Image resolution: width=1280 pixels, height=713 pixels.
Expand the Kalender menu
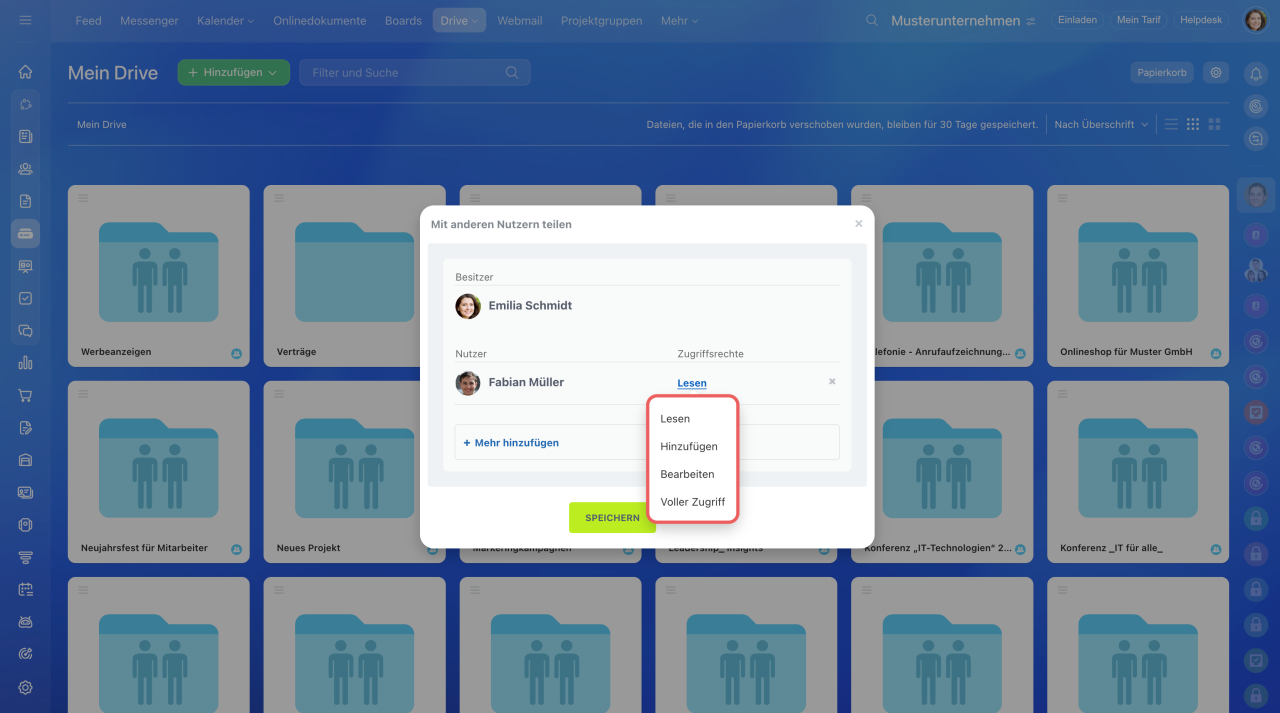coord(225,20)
